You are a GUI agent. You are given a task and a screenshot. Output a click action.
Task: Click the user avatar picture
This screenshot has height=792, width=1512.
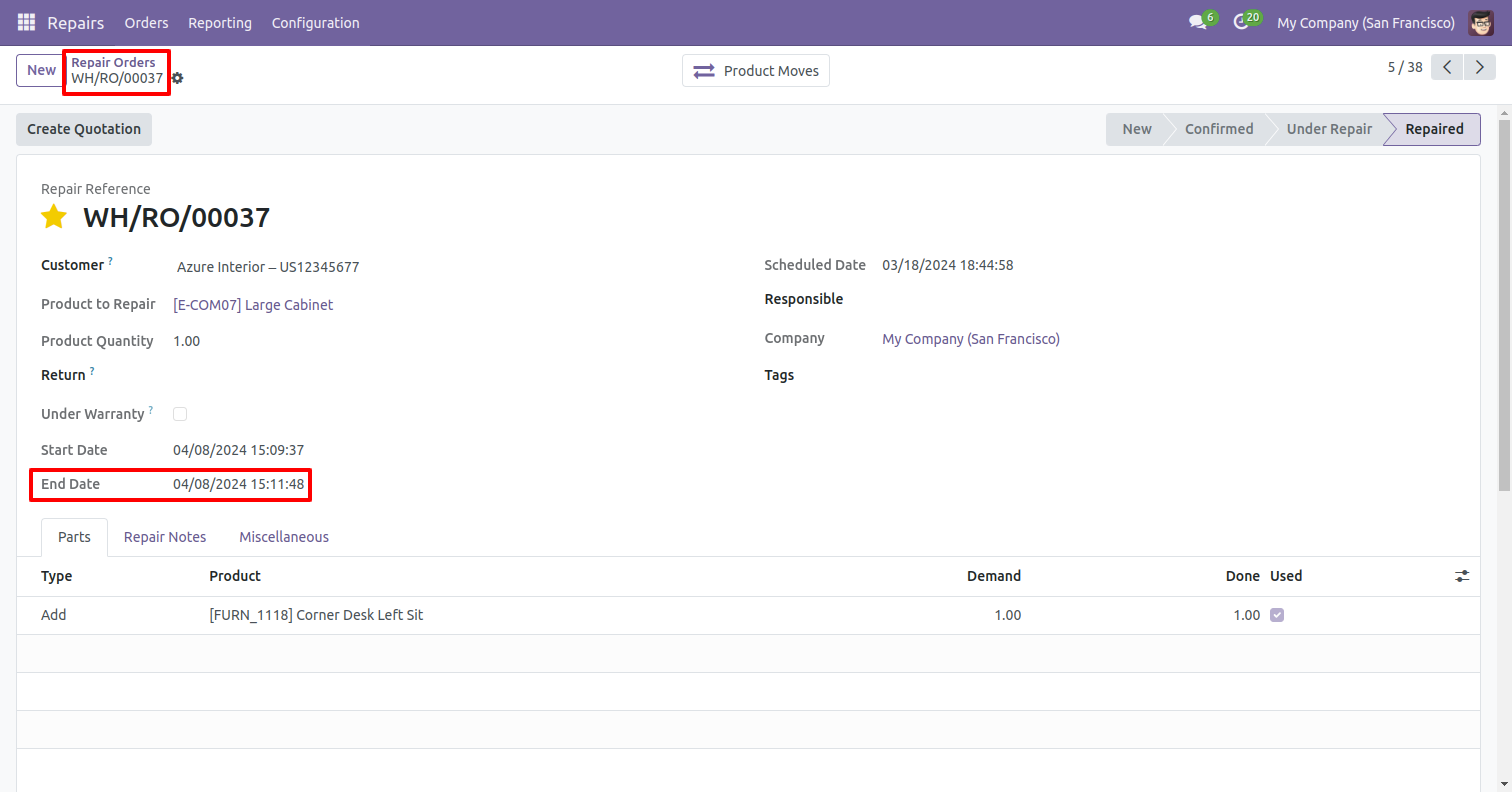click(x=1481, y=22)
